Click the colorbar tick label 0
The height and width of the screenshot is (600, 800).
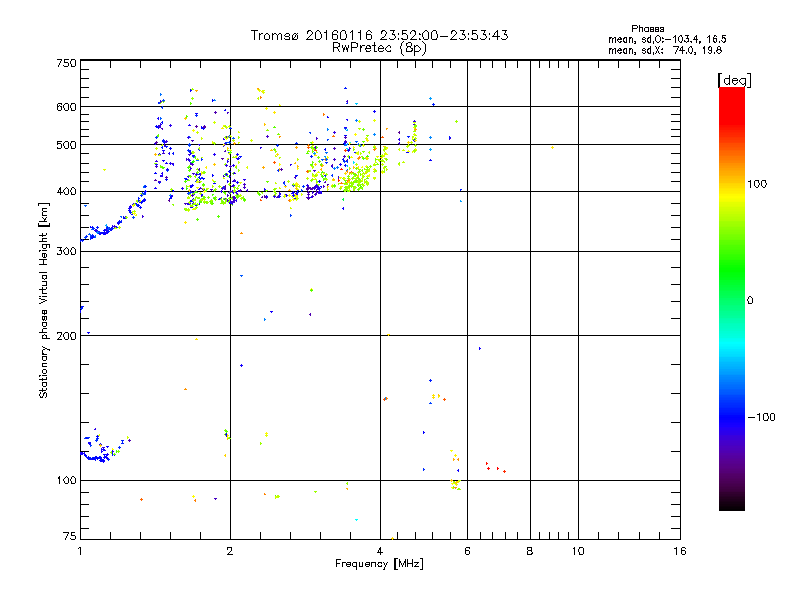[x=749, y=300]
